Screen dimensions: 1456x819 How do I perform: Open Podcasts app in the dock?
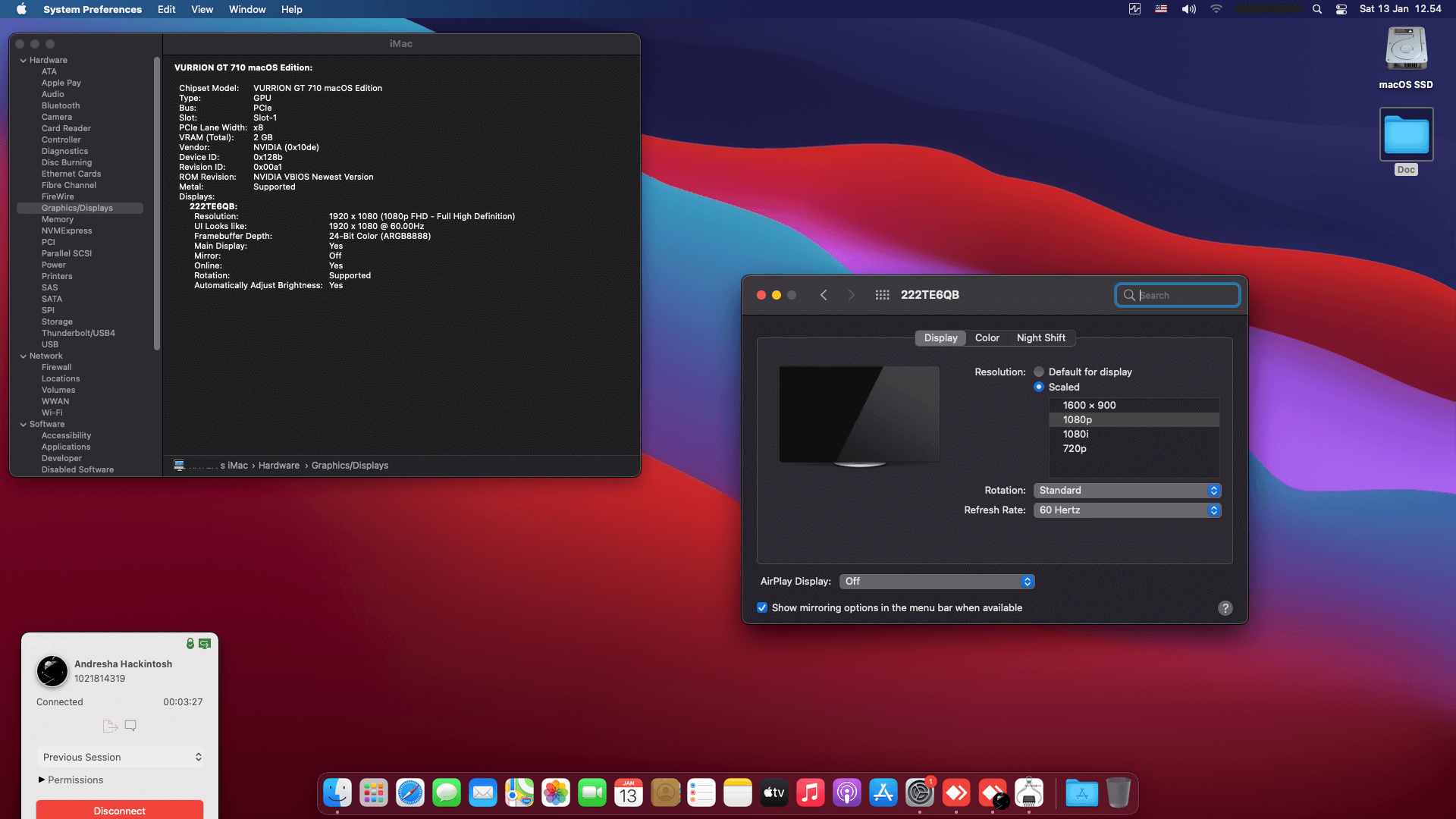click(x=847, y=793)
